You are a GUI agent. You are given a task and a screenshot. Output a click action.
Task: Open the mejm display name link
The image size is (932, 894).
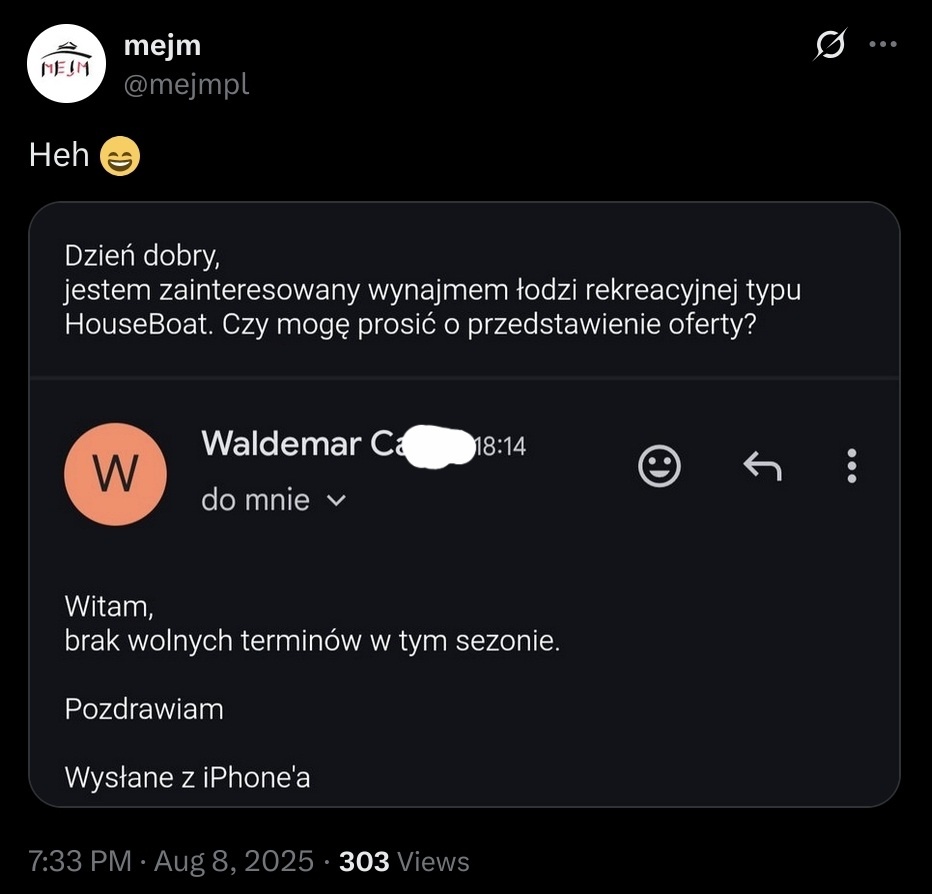(162, 45)
